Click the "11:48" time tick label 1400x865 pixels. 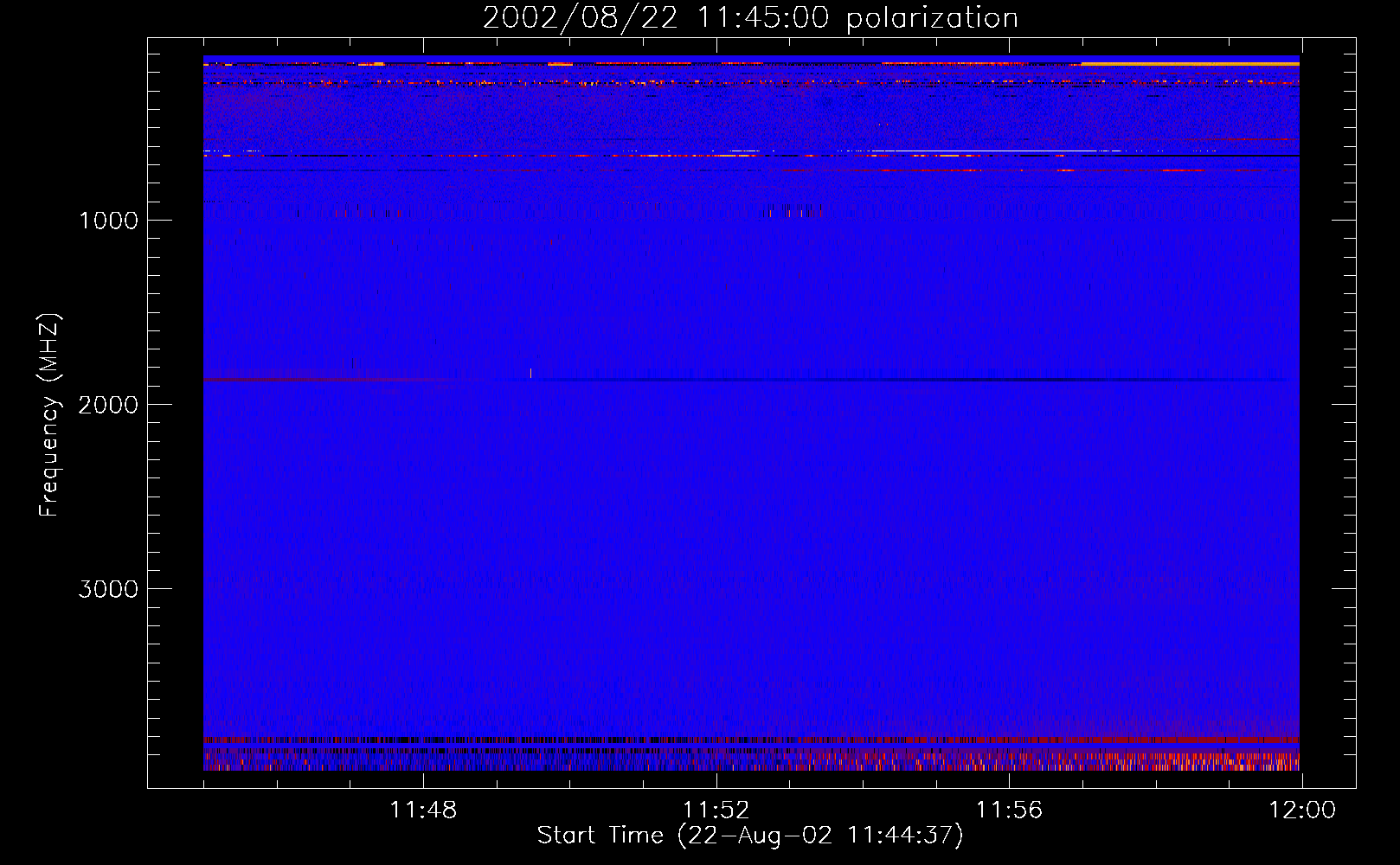[x=423, y=811]
